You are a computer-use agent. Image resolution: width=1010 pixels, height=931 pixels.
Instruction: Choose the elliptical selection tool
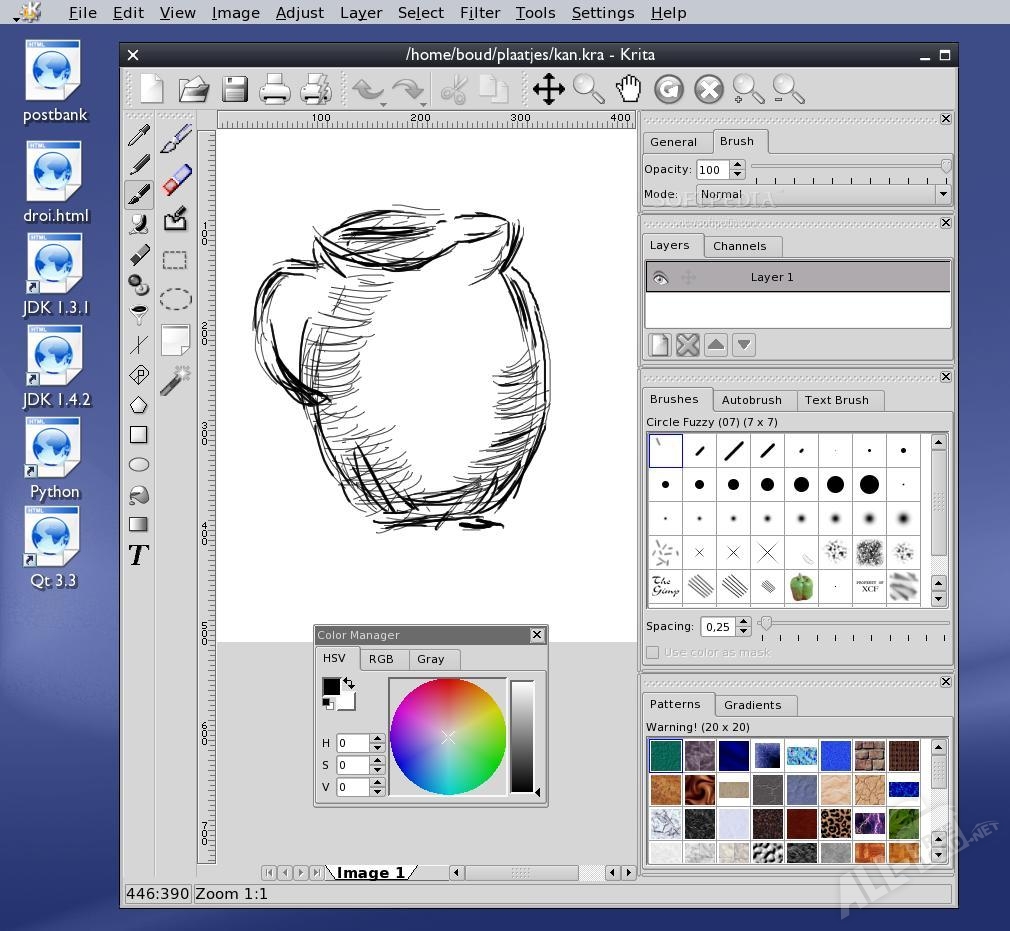tap(176, 299)
